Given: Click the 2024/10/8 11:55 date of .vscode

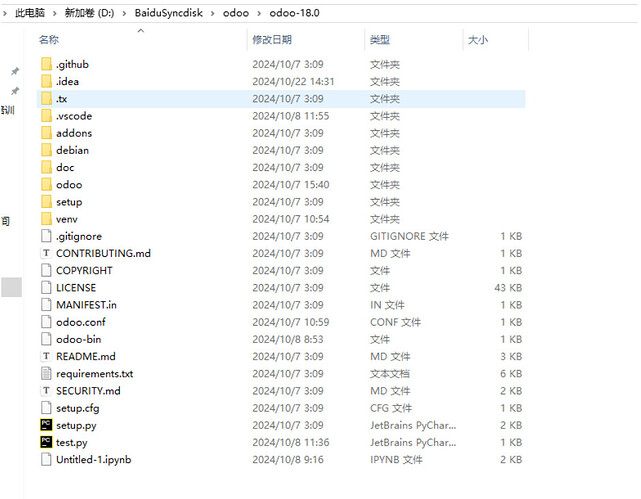Looking at the screenshot, I should tap(291, 116).
